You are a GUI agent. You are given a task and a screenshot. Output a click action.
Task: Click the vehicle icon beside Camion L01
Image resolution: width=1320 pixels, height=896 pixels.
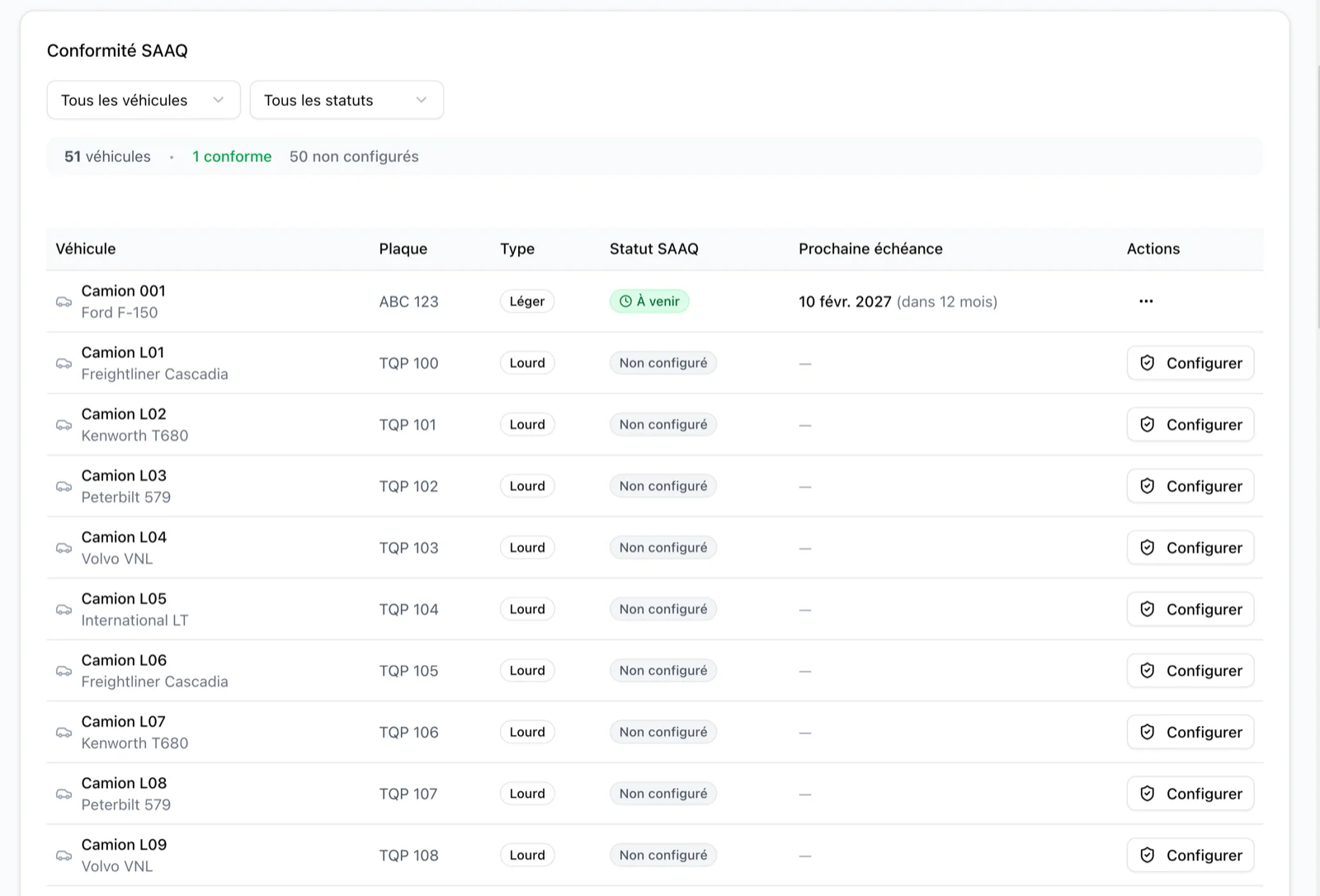click(x=64, y=363)
